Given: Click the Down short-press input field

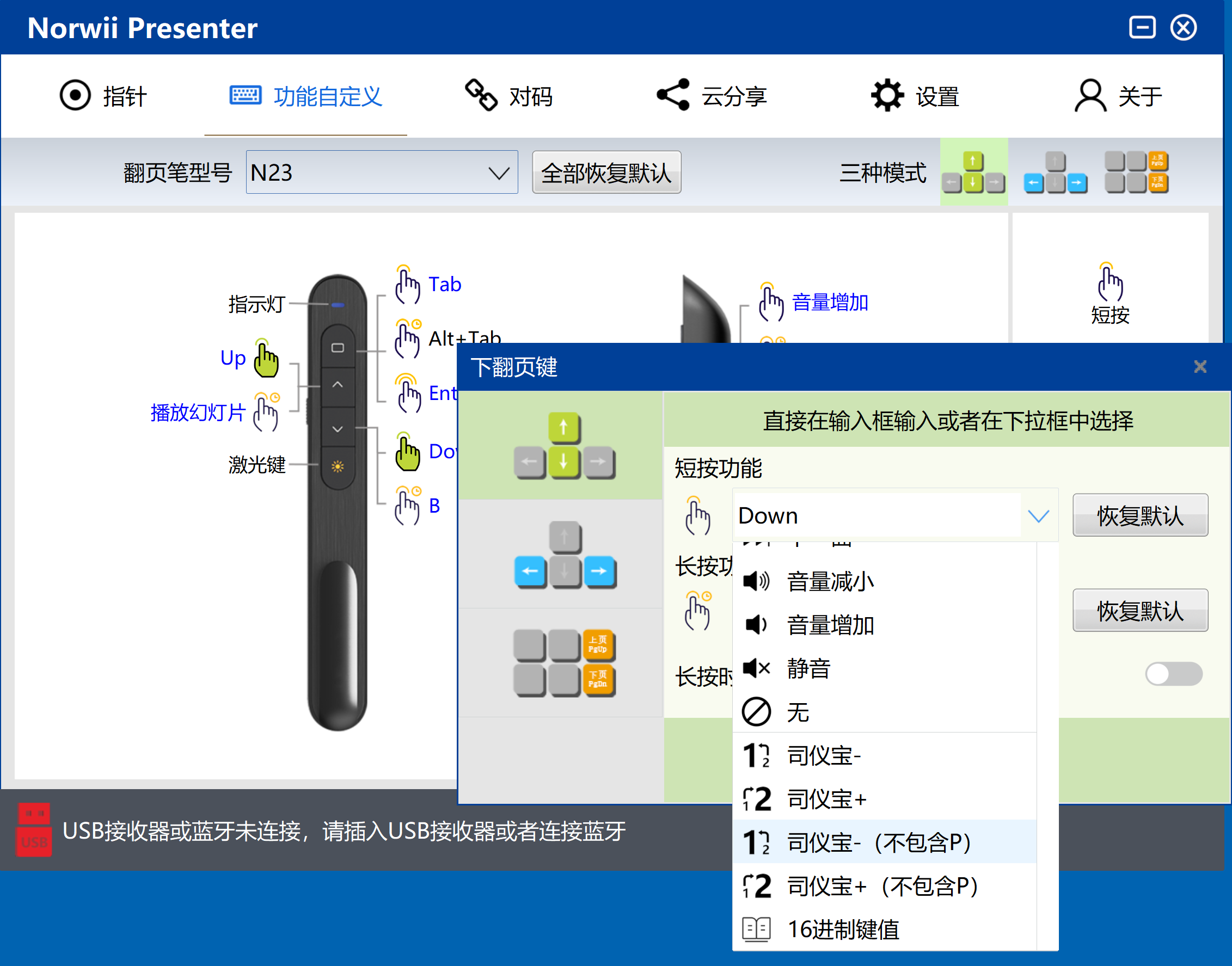Looking at the screenshot, I should point(877,515).
